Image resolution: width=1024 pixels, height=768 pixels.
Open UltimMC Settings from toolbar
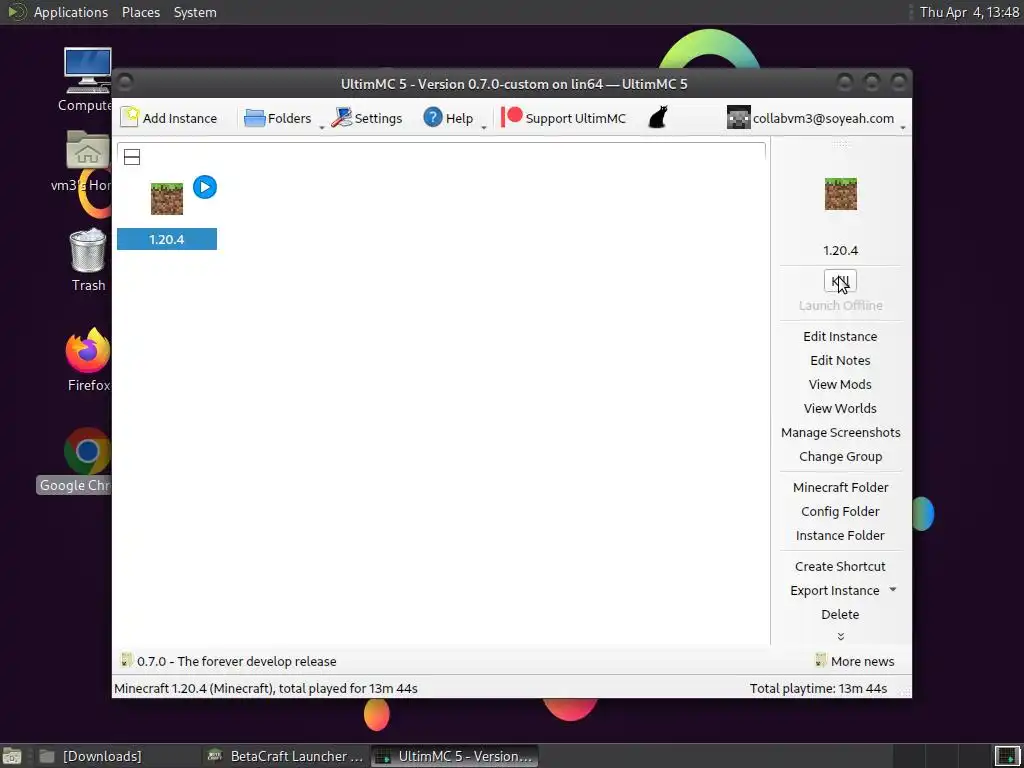tap(366, 118)
